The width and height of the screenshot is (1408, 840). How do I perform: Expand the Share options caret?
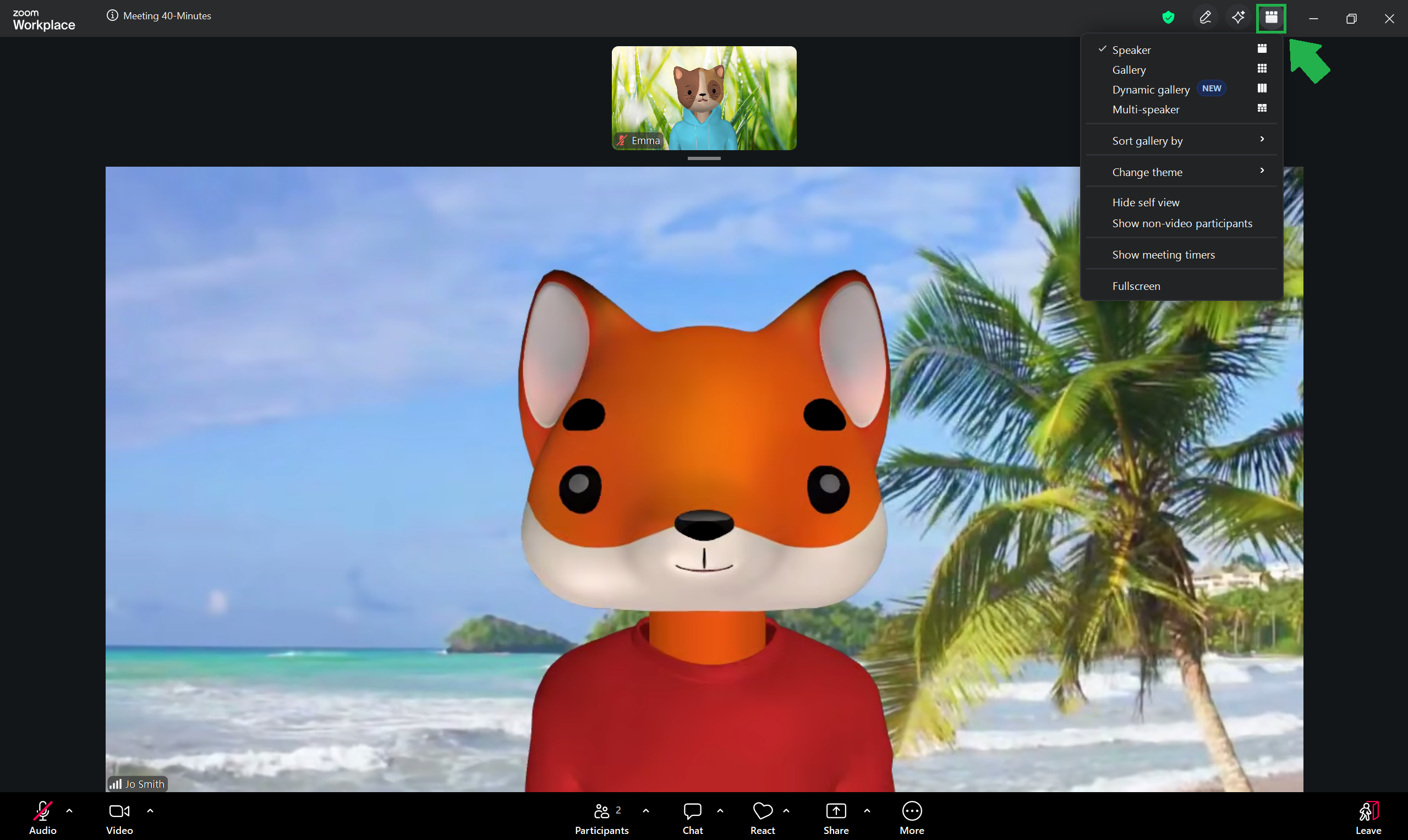(867, 810)
